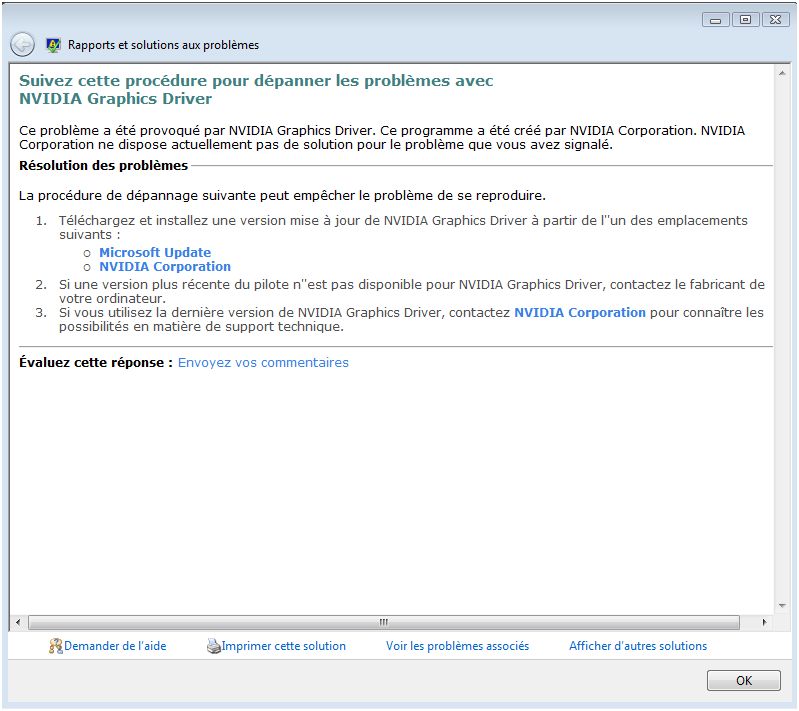This screenshot has height=711, width=799.
Task: Click the horizontal scrollbar thumb
Action: pos(384,622)
